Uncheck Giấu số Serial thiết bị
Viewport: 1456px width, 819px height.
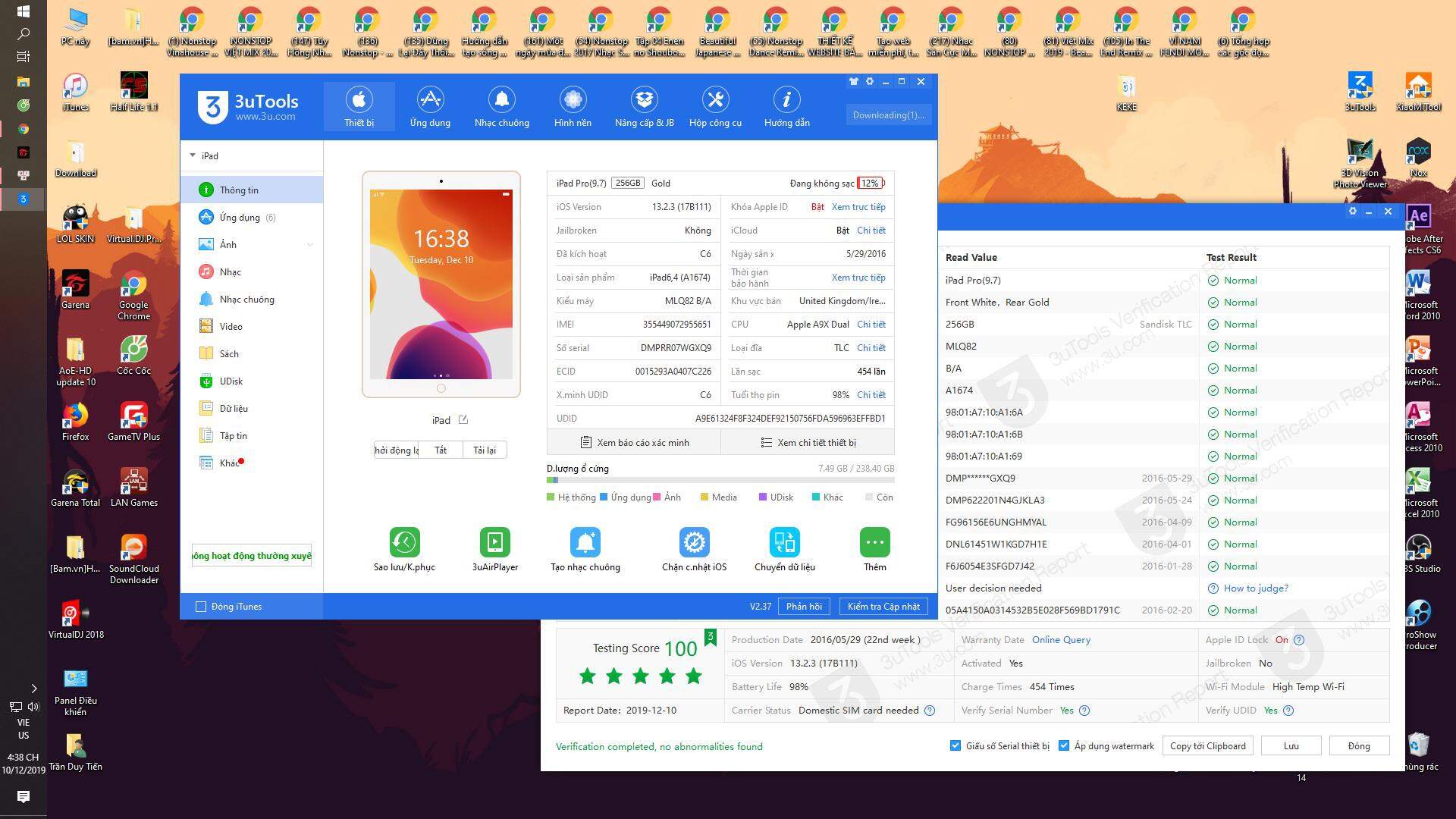coord(955,745)
